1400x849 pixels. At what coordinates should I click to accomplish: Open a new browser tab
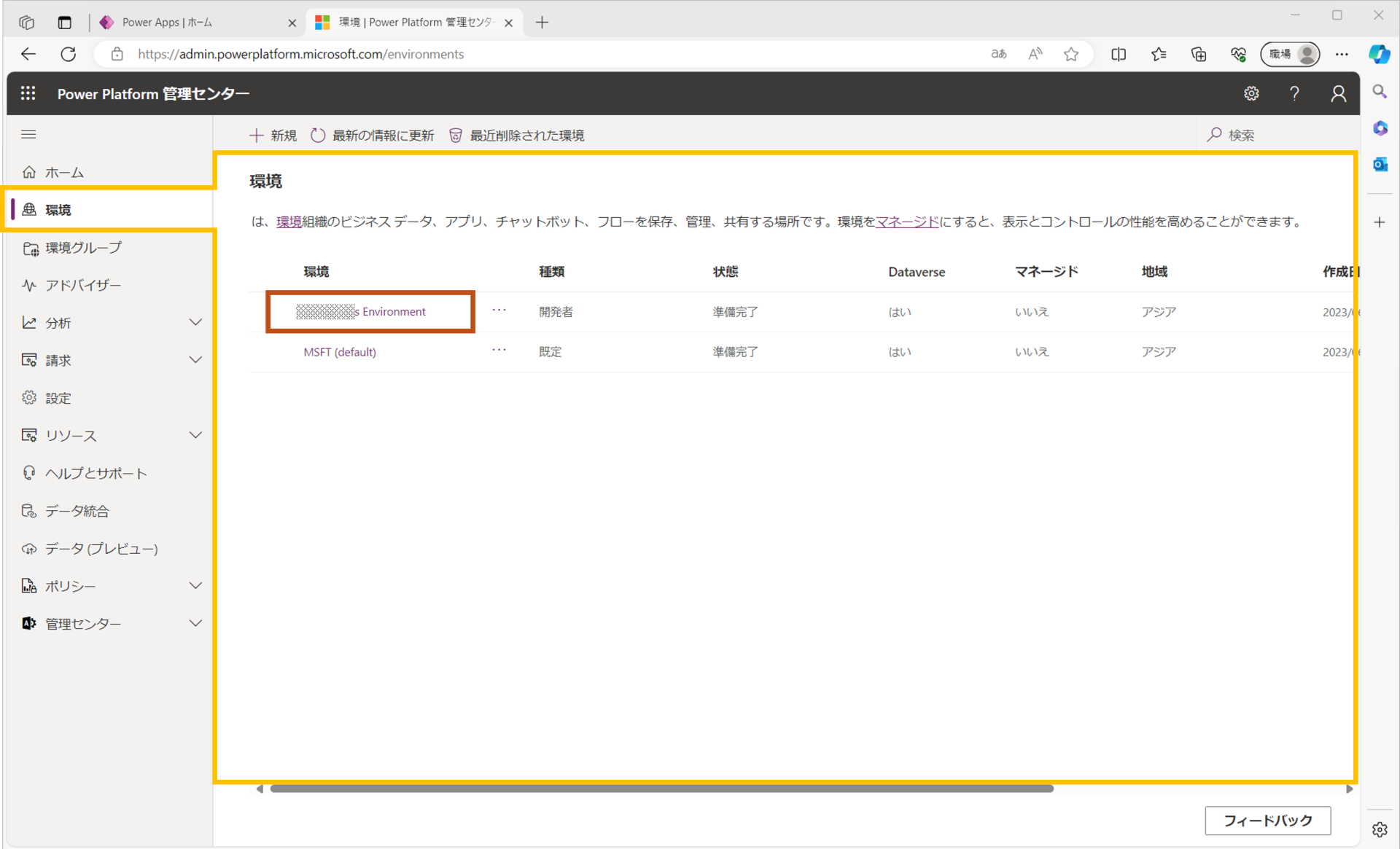542,23
